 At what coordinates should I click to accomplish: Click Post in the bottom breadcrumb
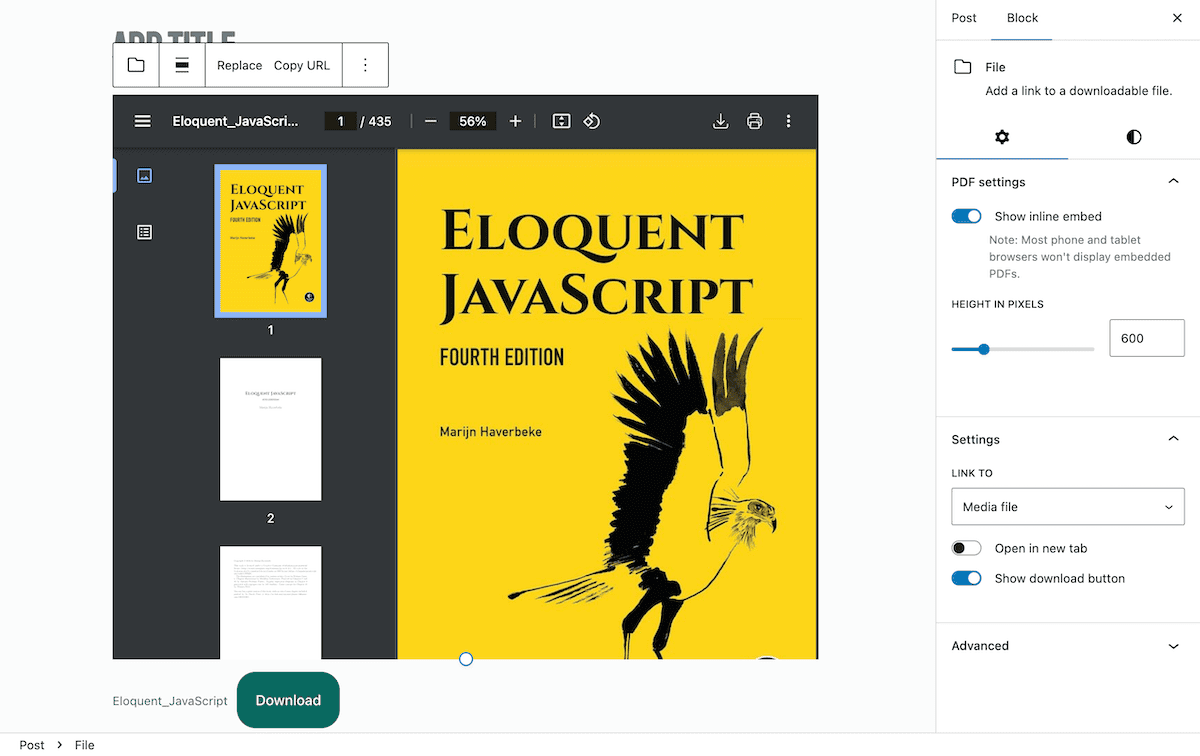[32, 745]
